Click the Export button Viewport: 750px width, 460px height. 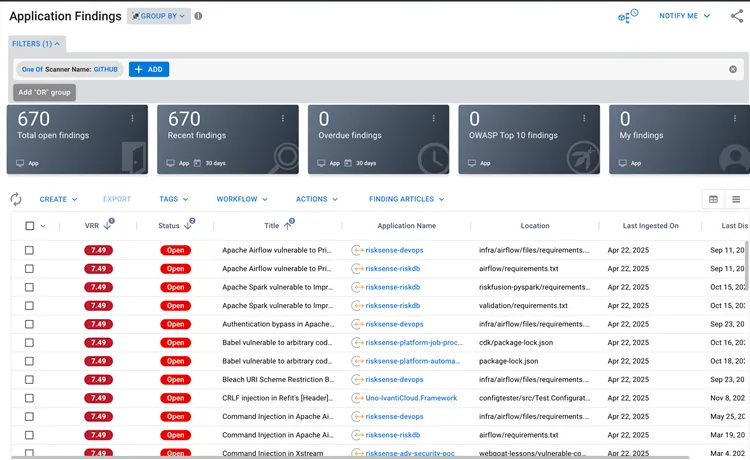click(117, 199)
